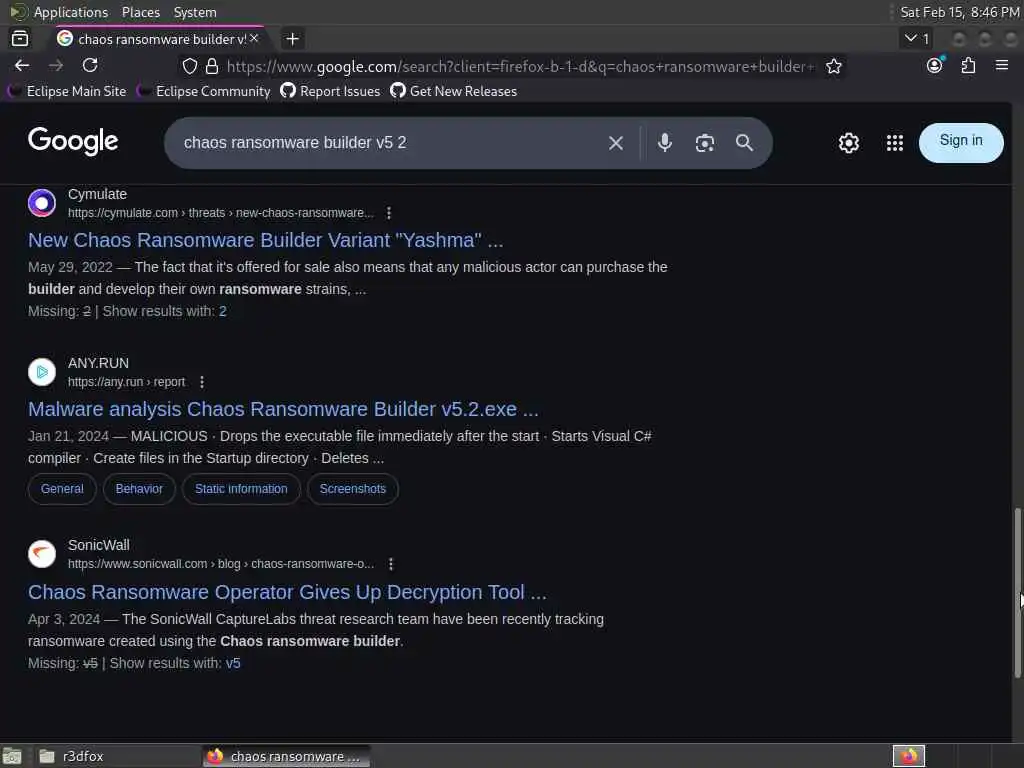This screenshot has width=1024, height=768.
Task: Open the browser hamburger menu
Action: pyautogui.click(x=1002, y=65)
